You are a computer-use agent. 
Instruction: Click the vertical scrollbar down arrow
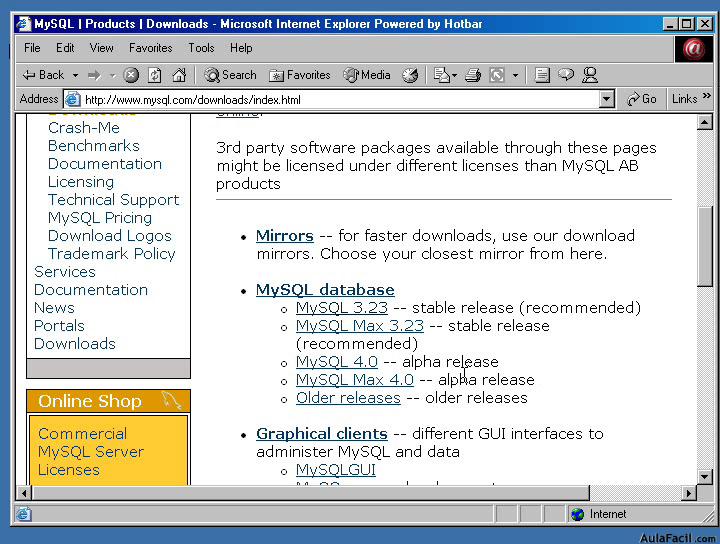pyautogui.click(x=704, y=477)
